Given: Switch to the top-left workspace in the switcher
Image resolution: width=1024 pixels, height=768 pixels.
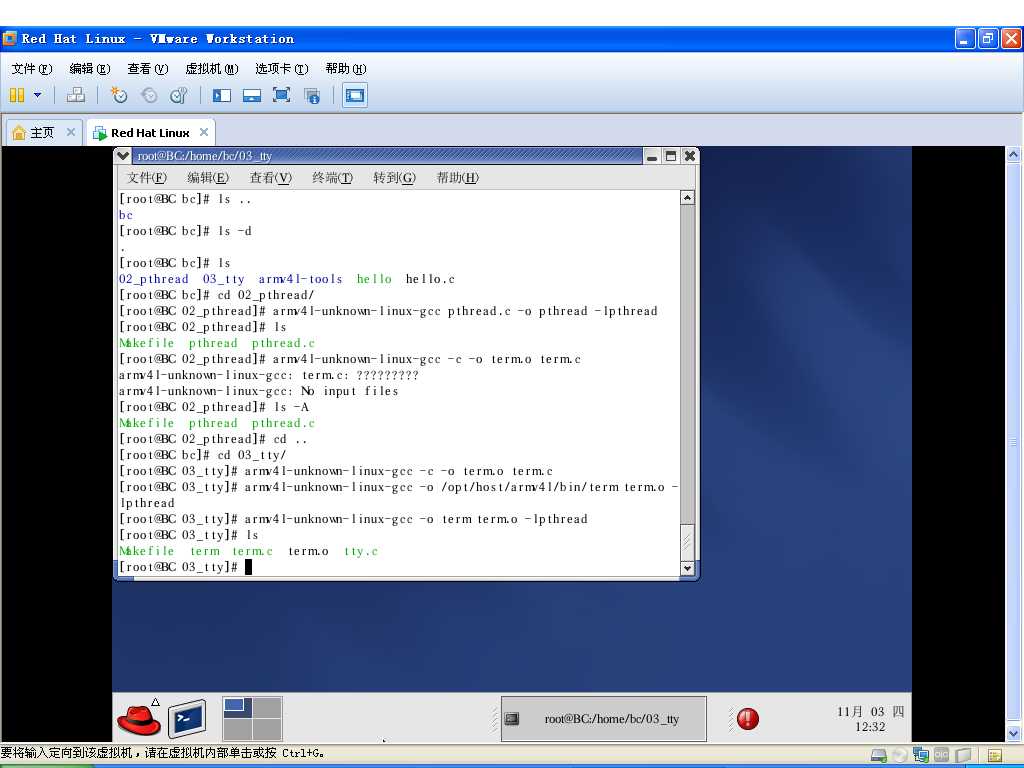Looking at the screenshot, I should 237,707.
